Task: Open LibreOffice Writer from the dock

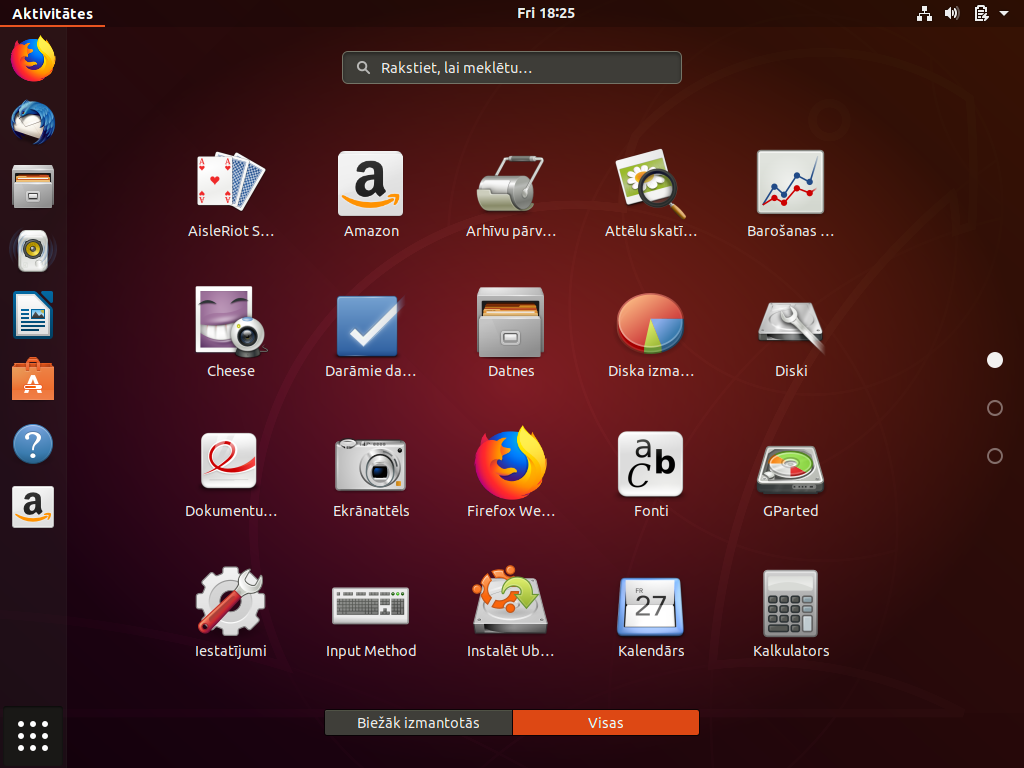Action: (33, 315)
